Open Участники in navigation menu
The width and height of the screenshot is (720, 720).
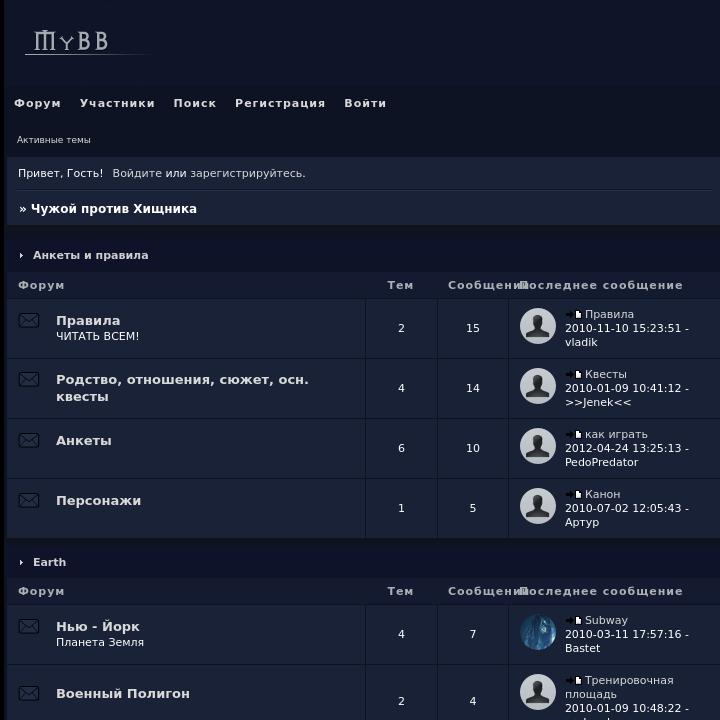click(118, 103)
